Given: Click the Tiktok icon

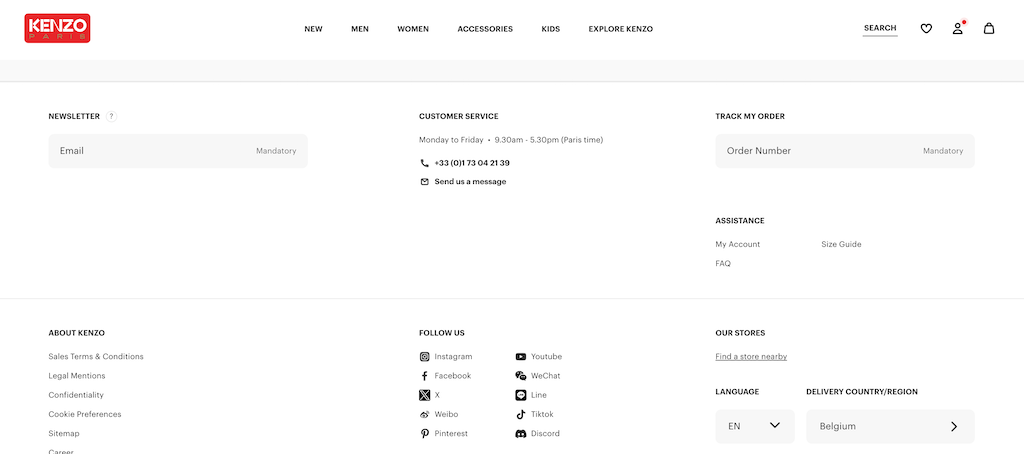Looking at the screenshot, I should point(520,414).
